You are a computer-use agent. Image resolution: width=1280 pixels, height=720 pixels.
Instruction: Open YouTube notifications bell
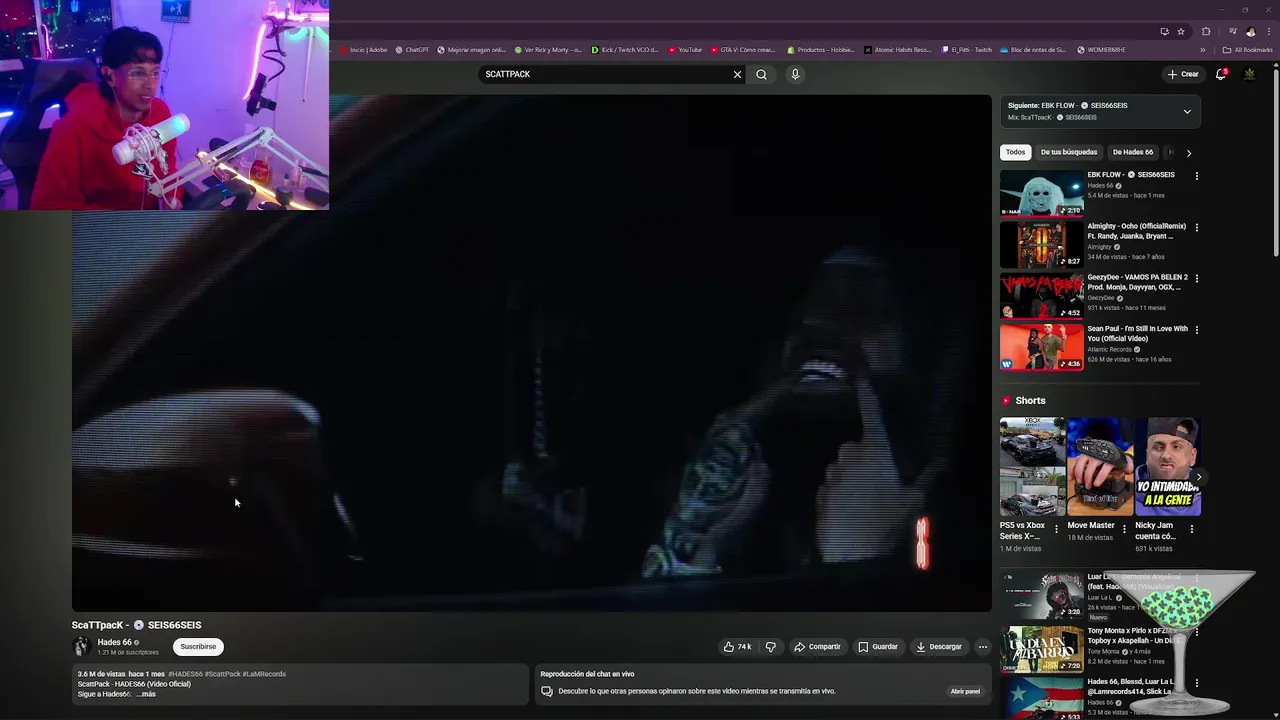tap(1221, 74)
